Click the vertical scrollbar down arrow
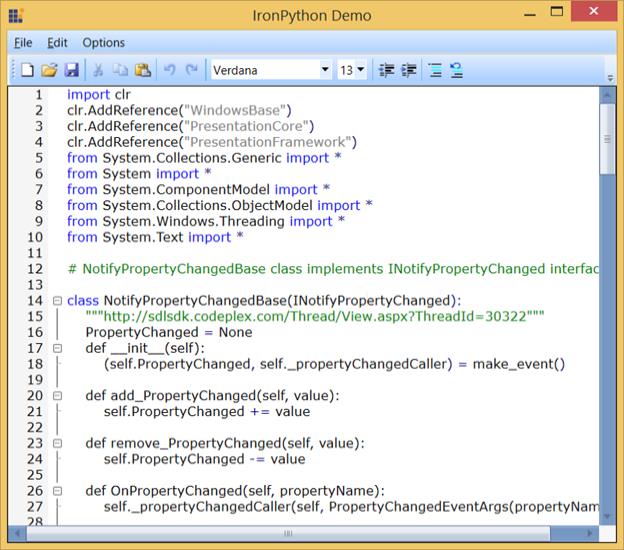This screenshot has height=550, width=624. click(x=607, y=516)
